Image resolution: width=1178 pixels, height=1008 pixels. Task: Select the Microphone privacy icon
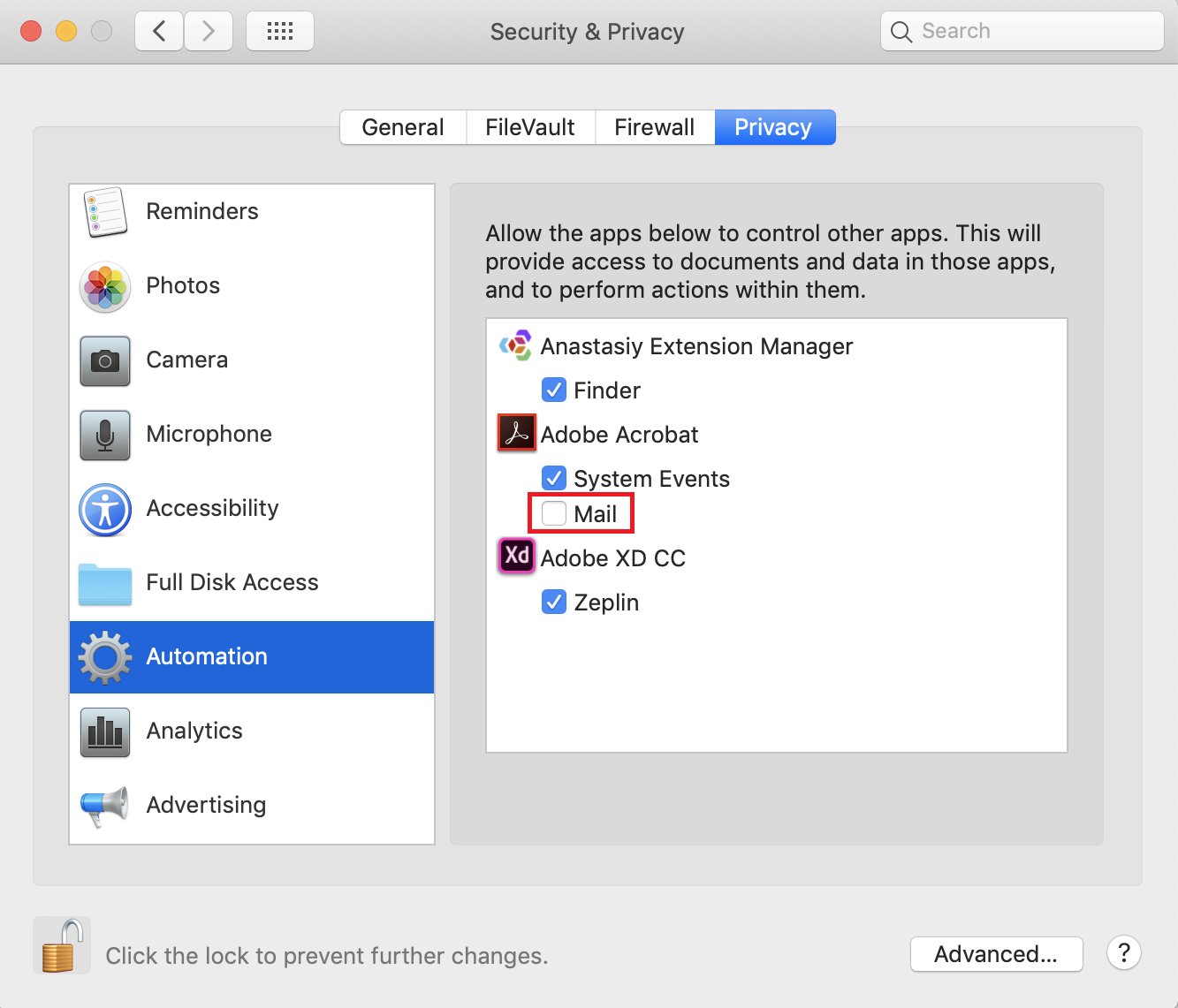point(104,435)
